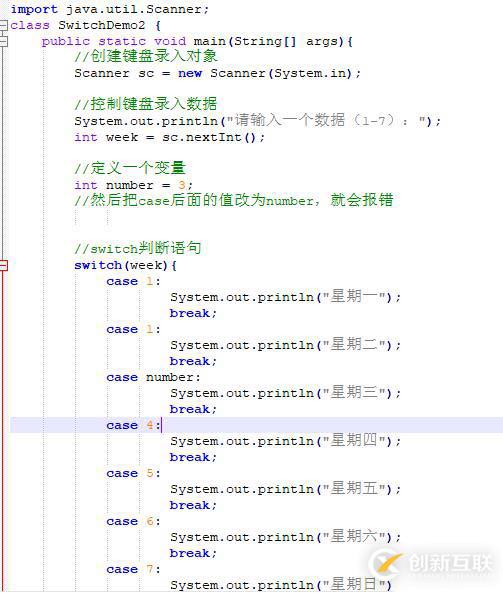Click the switch(week){ statement

point(126,265)
